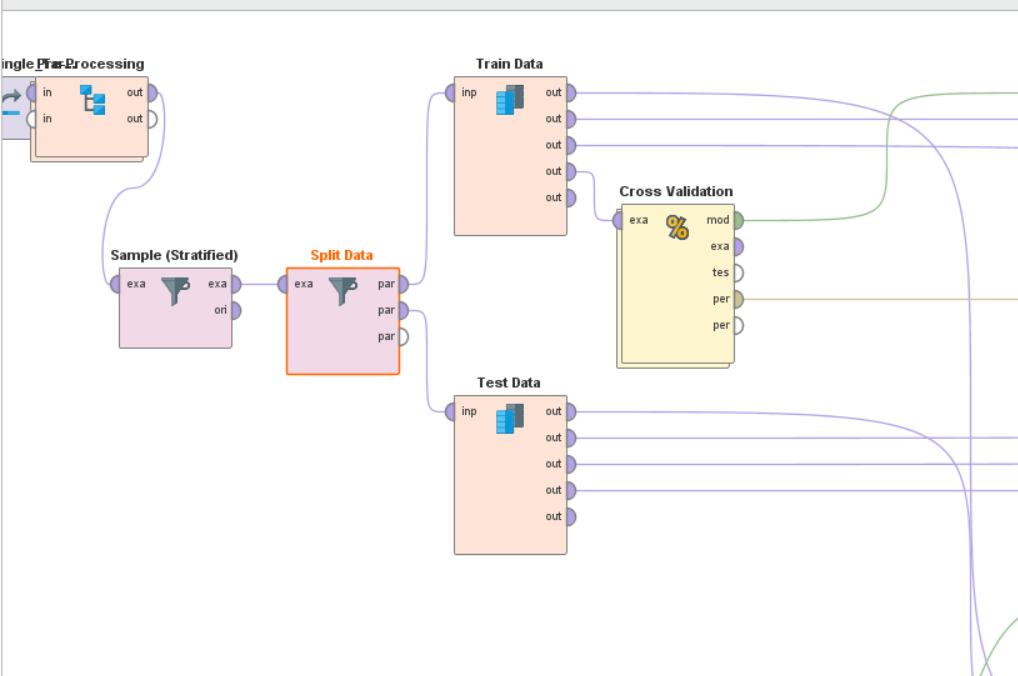Click the second 'out' port of Train Data

click(571, 119)
